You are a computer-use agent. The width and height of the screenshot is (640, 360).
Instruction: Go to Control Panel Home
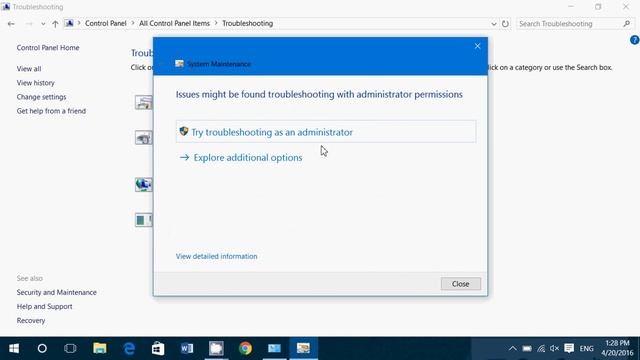click(48, 48)
